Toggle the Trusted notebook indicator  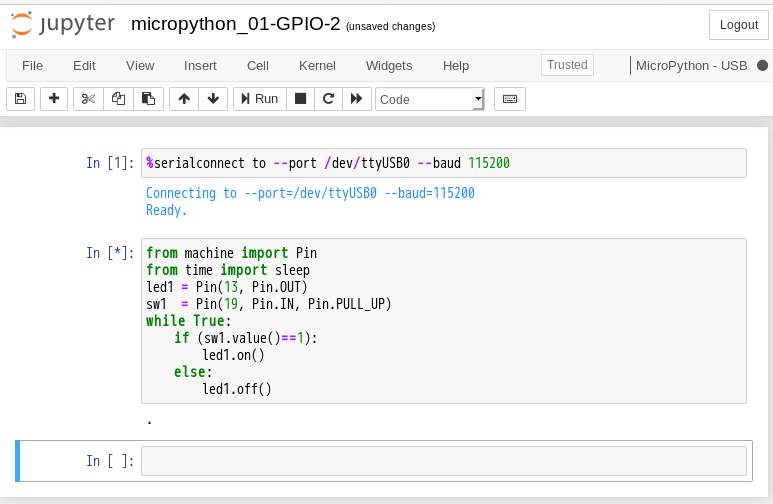567,65
